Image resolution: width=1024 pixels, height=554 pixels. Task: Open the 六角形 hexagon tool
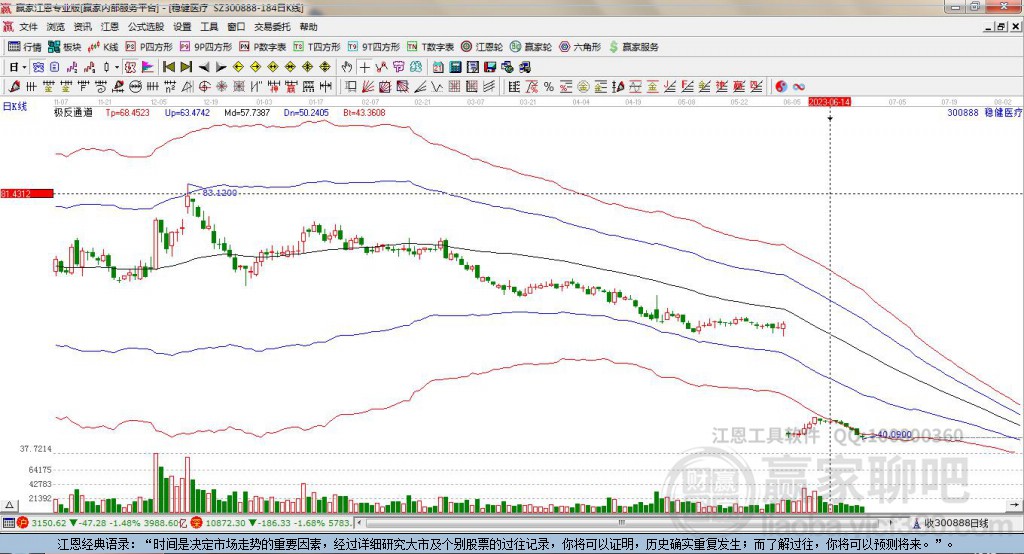point(580,47)
